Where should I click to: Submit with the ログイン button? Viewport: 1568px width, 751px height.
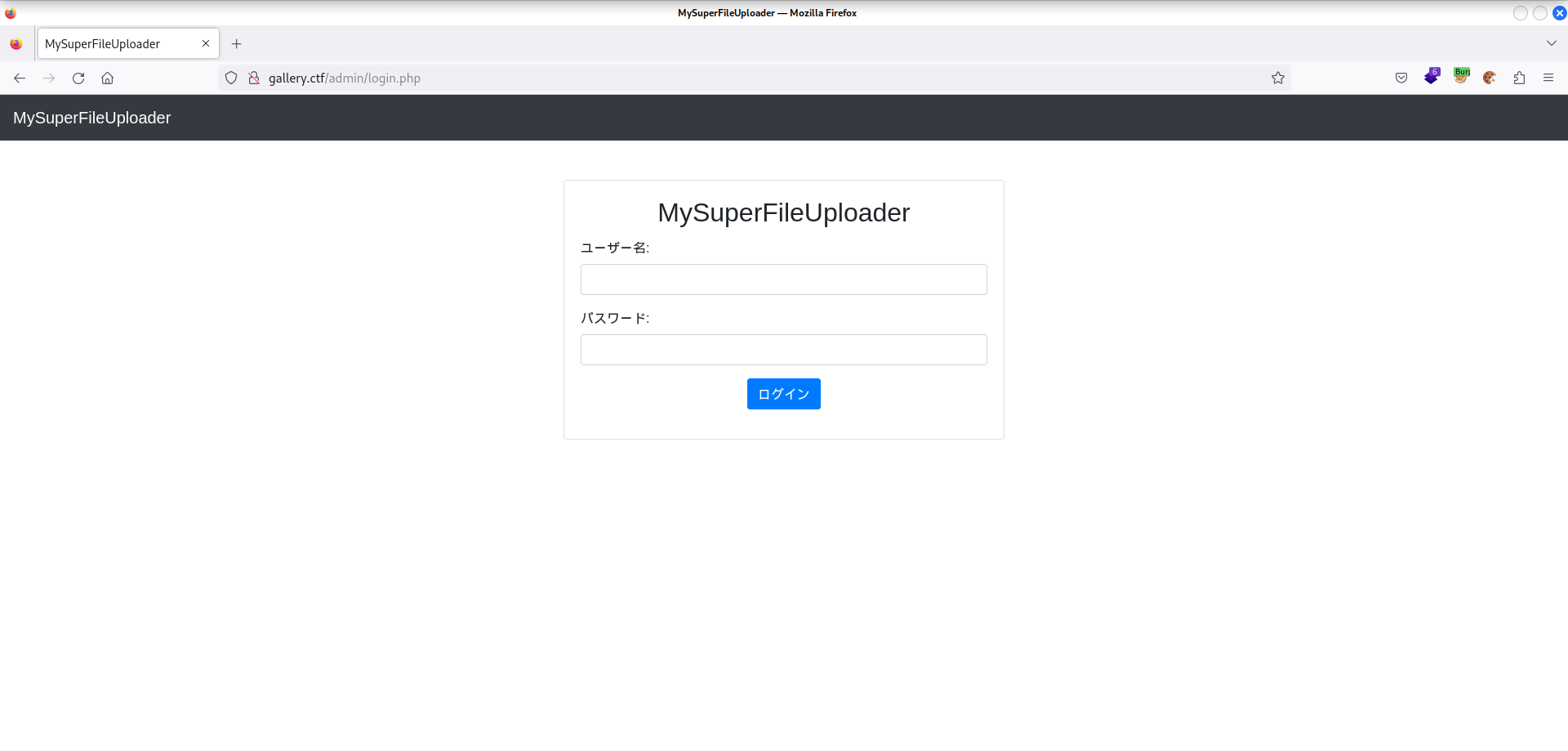(x=784, y=394)
